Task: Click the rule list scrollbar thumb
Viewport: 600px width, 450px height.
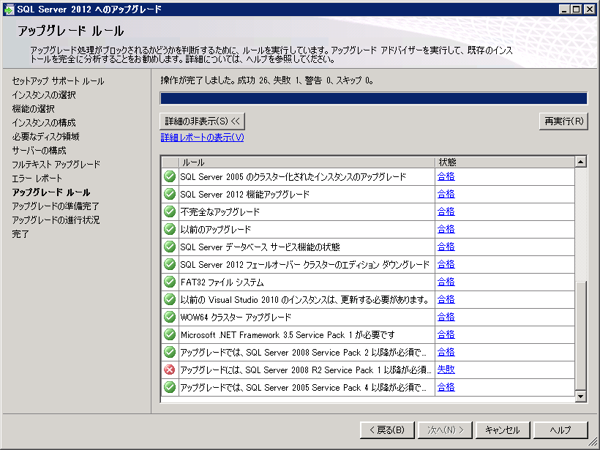Action: click(580, 336)
